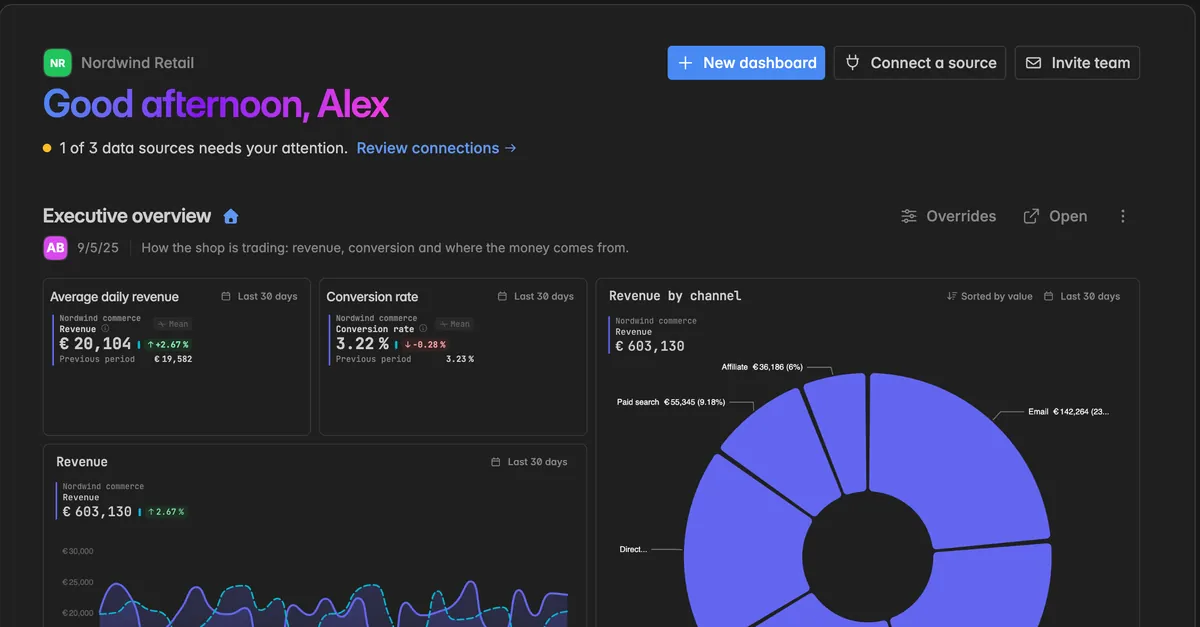Click the +2.67% change badge on daily revenue

pyautogui.click(x=167, y=344)
